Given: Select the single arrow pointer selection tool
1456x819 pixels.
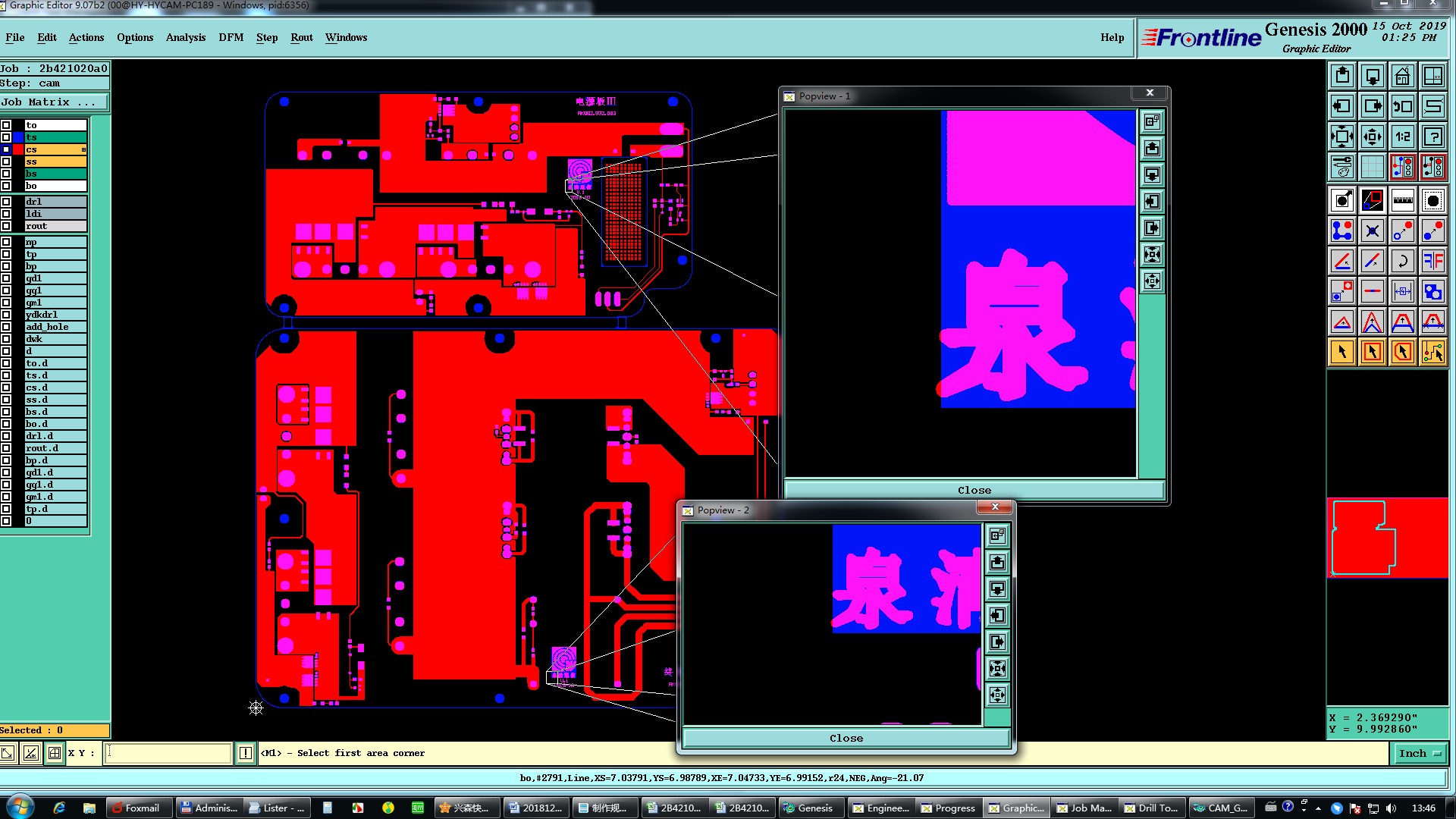Looking at the screenshot, I should 1341,352.
